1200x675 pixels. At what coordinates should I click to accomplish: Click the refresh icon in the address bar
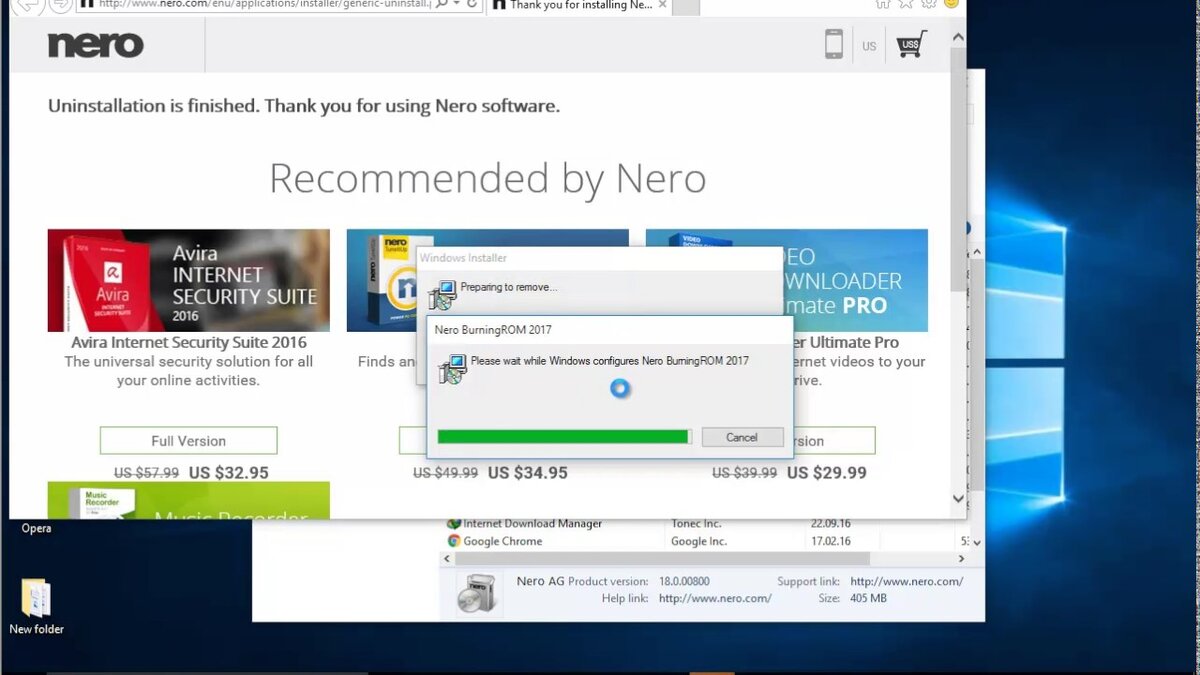pyautogui.click(x=472, y=5)
